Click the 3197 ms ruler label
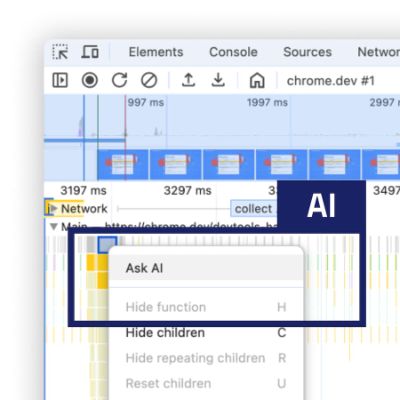The image size is (400, 400). [x=83, y=191]
